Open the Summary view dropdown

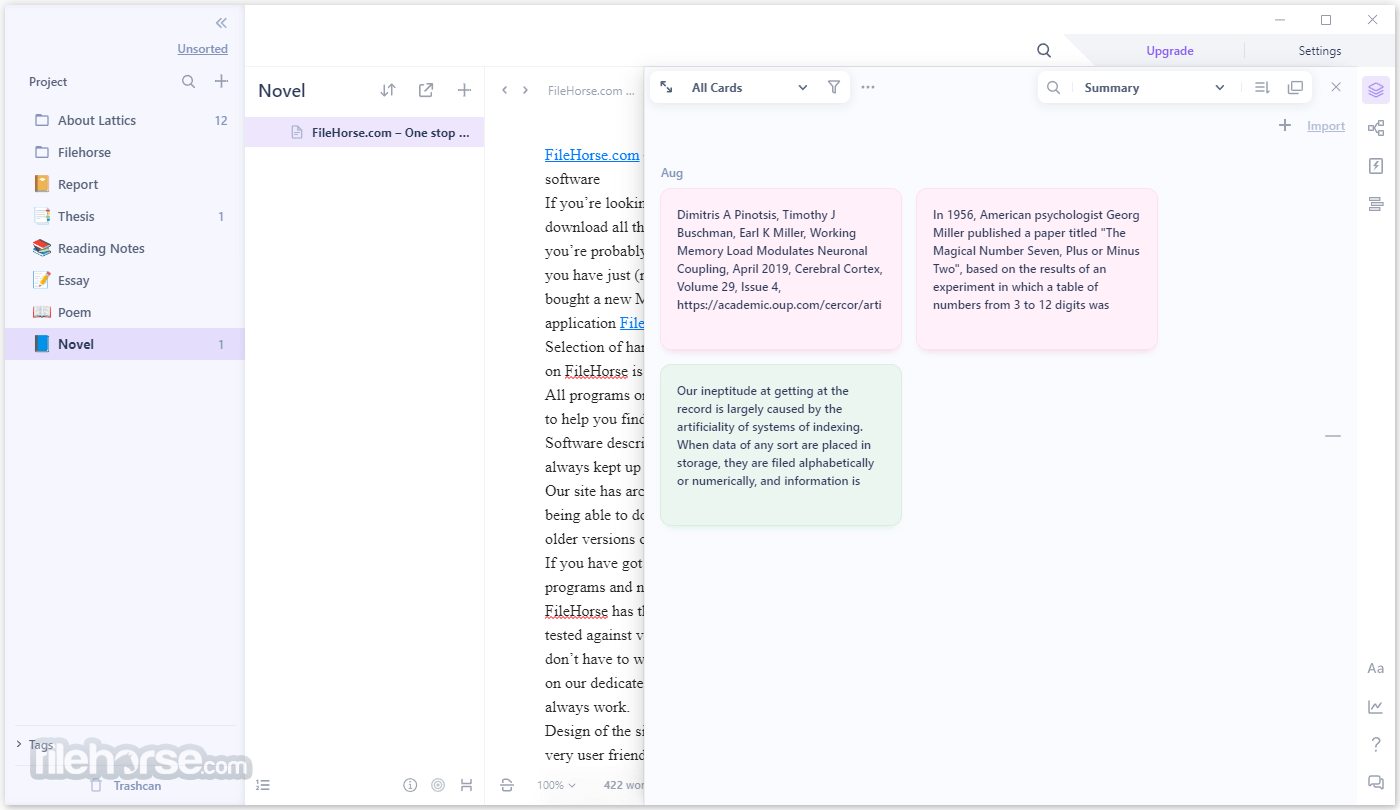click(x=1153, y=88)
